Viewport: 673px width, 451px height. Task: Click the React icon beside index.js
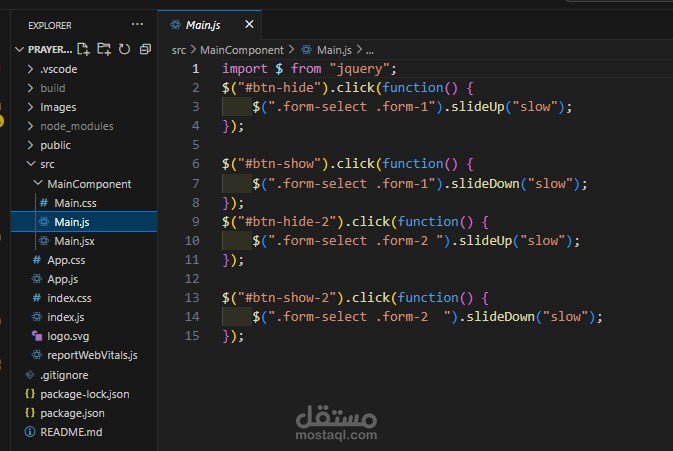tap(37, 317)
